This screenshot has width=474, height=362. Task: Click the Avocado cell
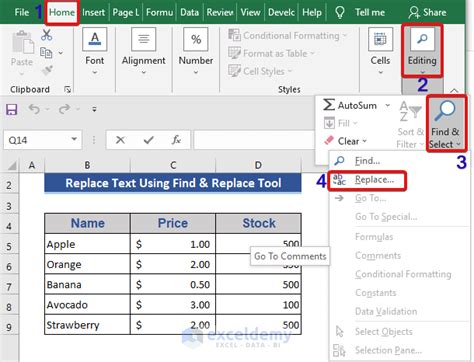pyautogui.click(x=87, y=305)
